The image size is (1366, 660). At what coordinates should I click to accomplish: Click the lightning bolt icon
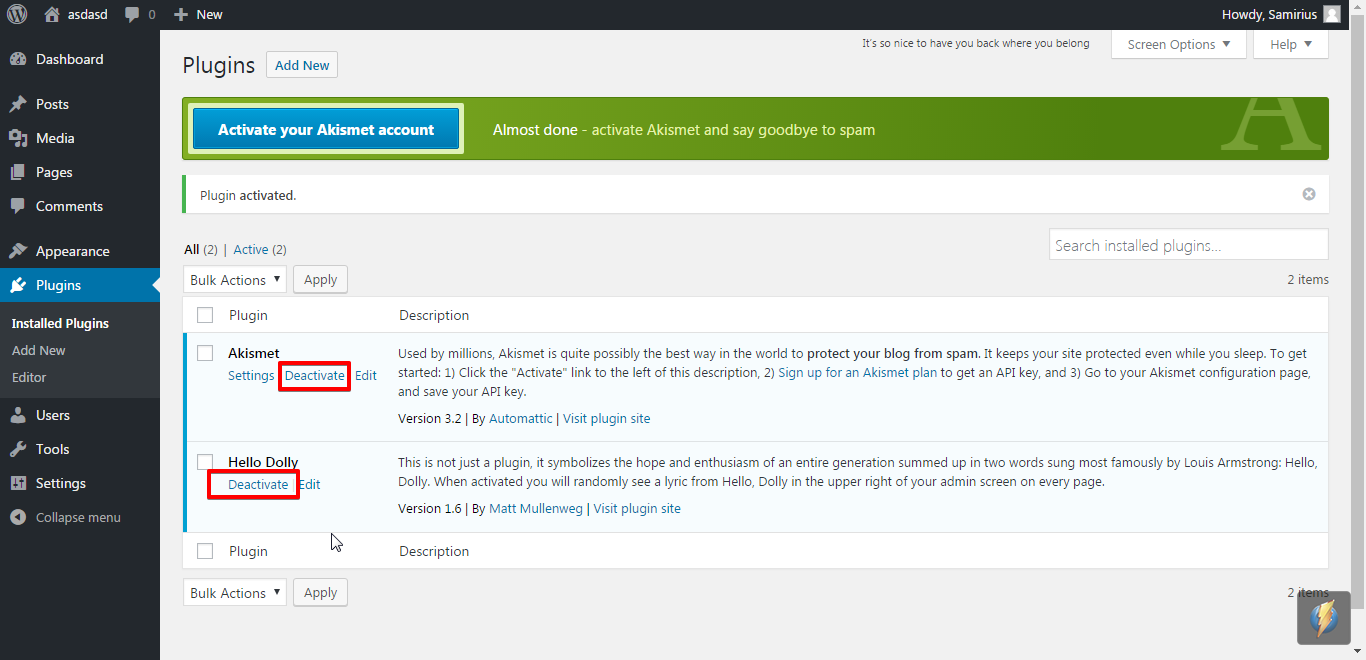(x=1324, y=618)
